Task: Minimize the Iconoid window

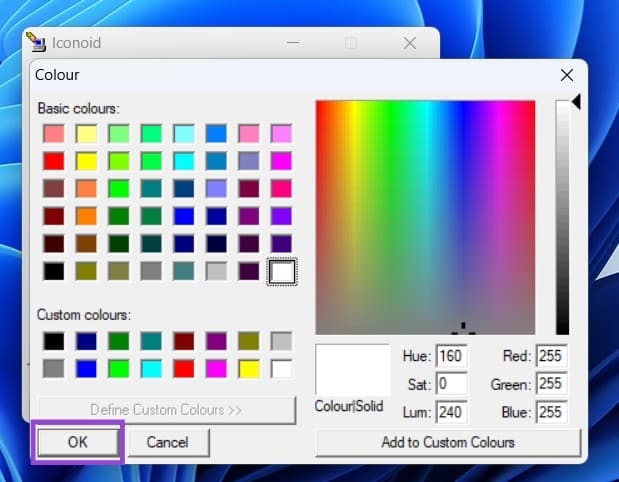Action: point(293,43)
